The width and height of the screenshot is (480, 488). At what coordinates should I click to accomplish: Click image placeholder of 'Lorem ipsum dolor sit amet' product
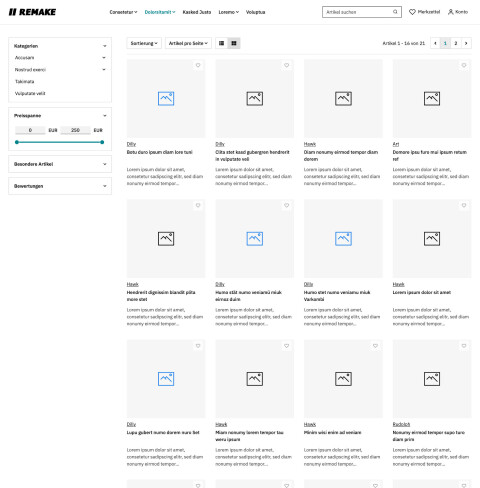[x=432, y=238]
